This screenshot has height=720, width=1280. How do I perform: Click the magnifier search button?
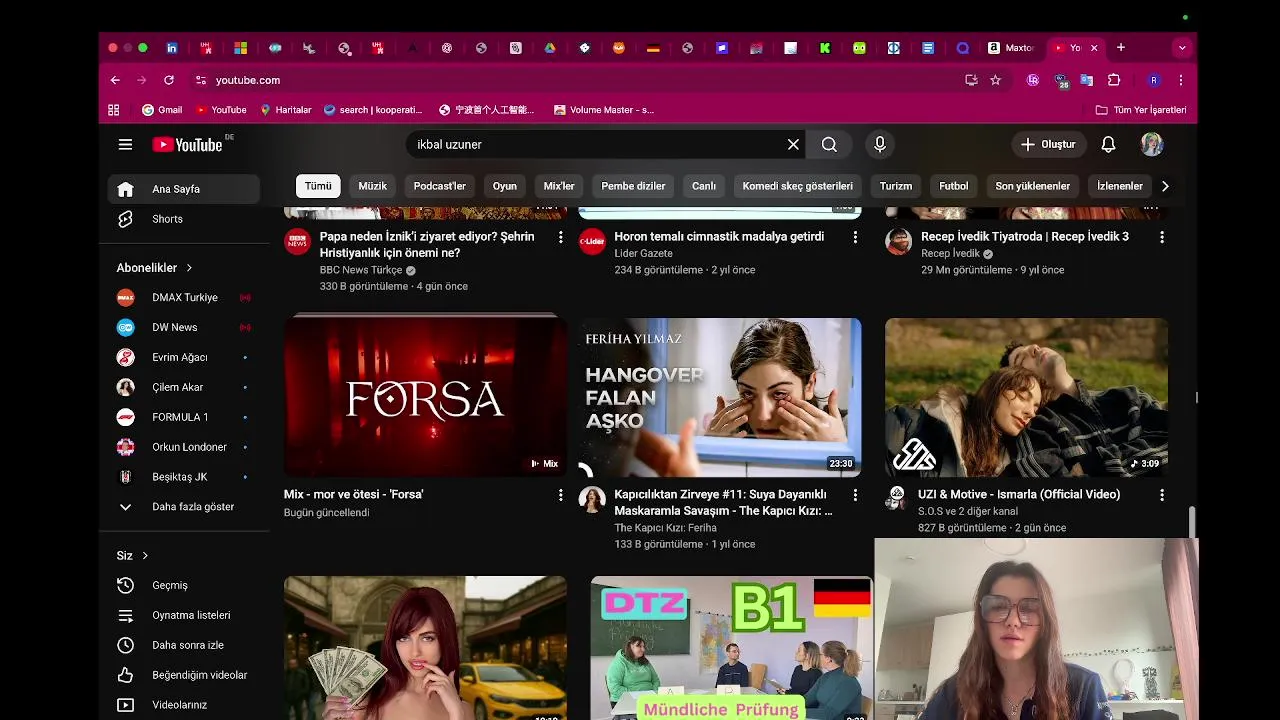(x=829, y=145)
